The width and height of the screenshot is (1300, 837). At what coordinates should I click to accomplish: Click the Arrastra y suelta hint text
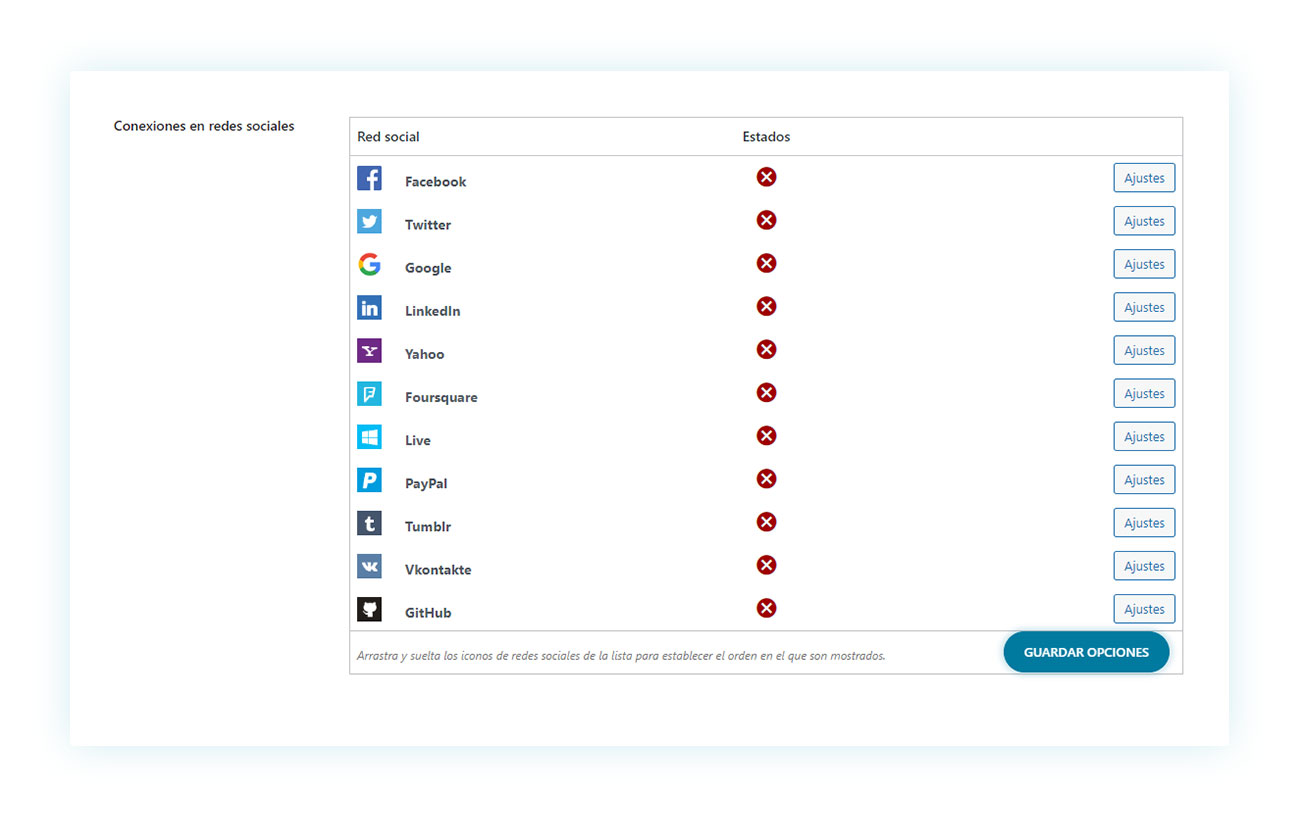(x=621, y=656)
